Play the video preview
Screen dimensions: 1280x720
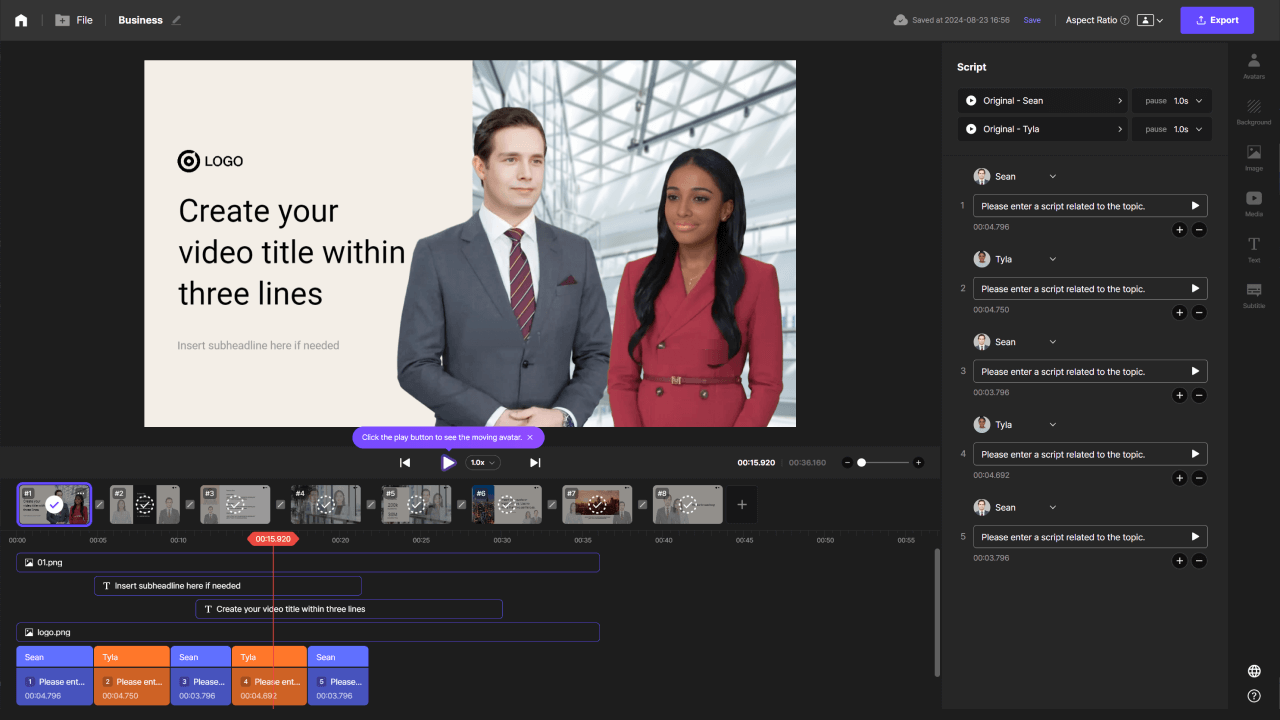448,462
